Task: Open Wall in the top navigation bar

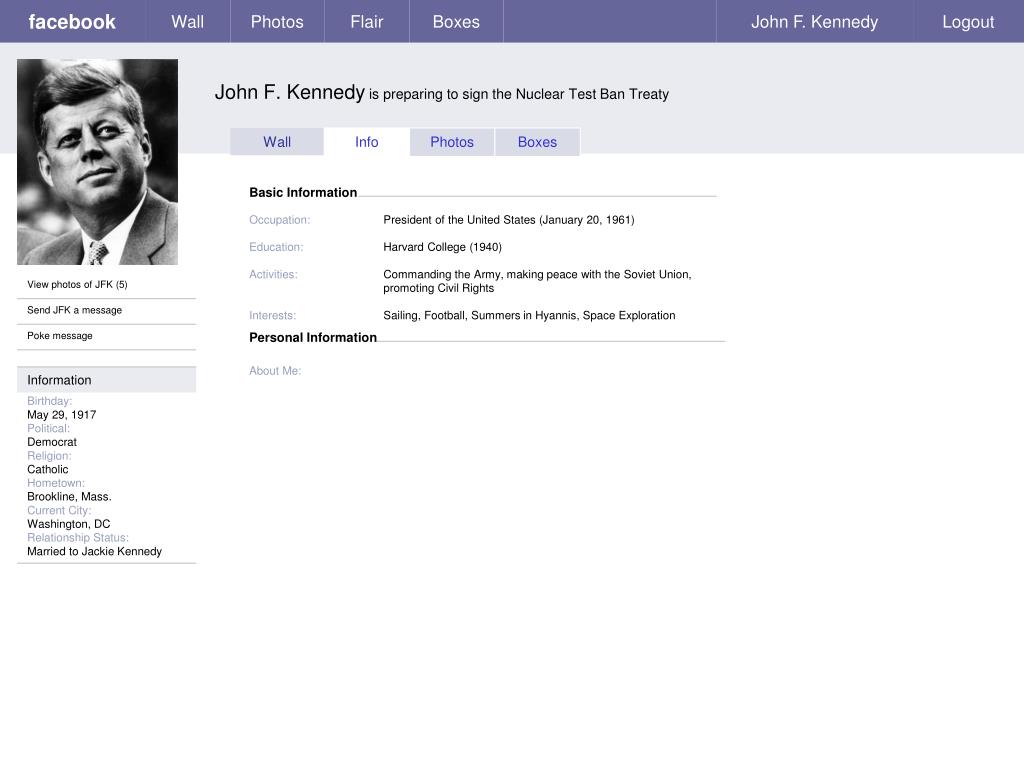Action: tap(187, 22)
